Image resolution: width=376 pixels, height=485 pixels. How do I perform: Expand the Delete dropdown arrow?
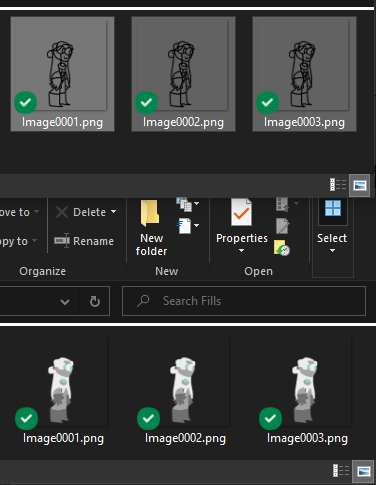coord(113,212)
